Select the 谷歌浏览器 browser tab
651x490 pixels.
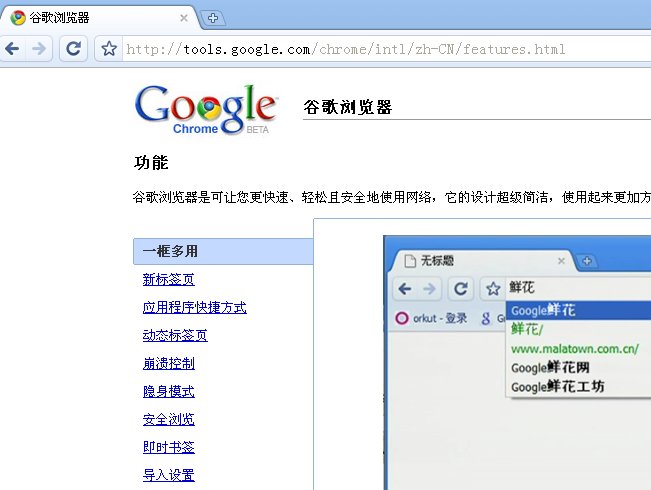pyautogui.click(x=98, y=18)
